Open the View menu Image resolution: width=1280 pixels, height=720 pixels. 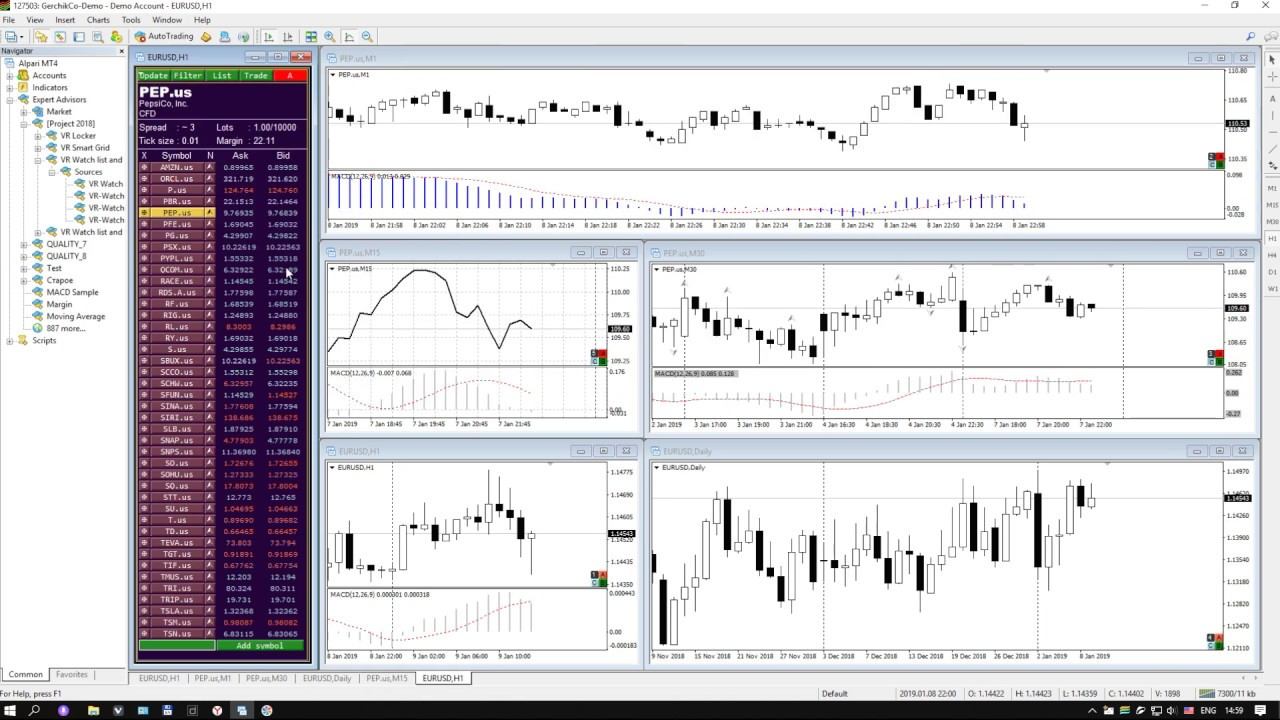click(35, 20)
